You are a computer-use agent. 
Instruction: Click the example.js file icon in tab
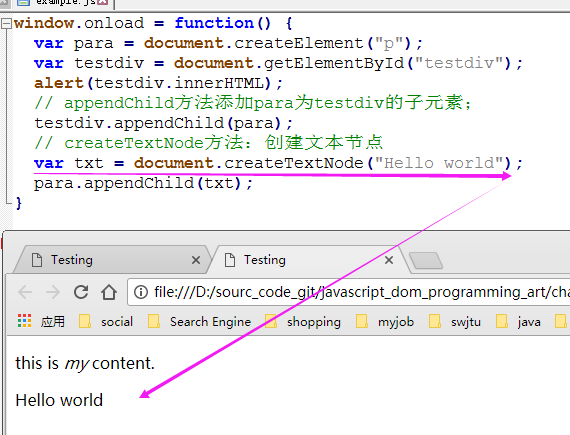(24, 2)
